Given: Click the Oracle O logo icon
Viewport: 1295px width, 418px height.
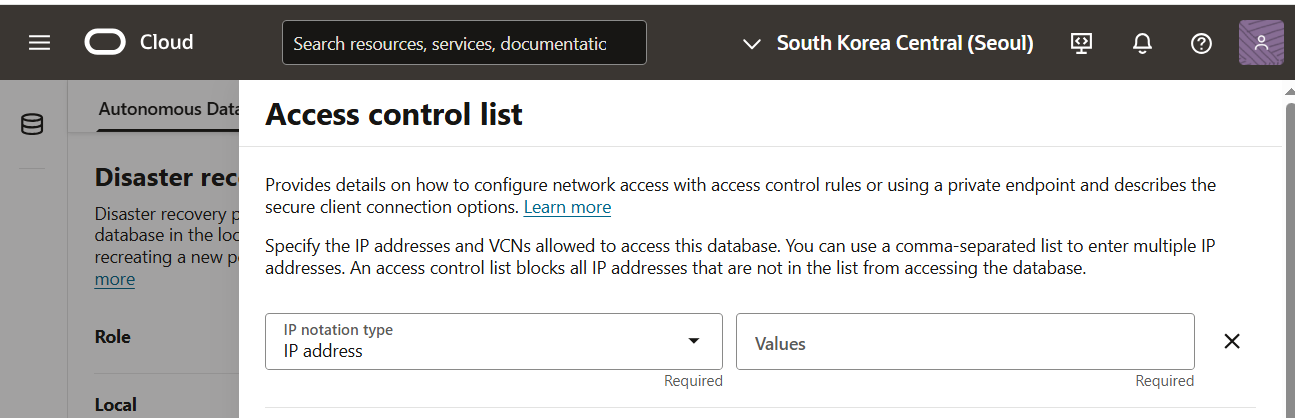Looking at the screenshot, I should coord(105,43).
